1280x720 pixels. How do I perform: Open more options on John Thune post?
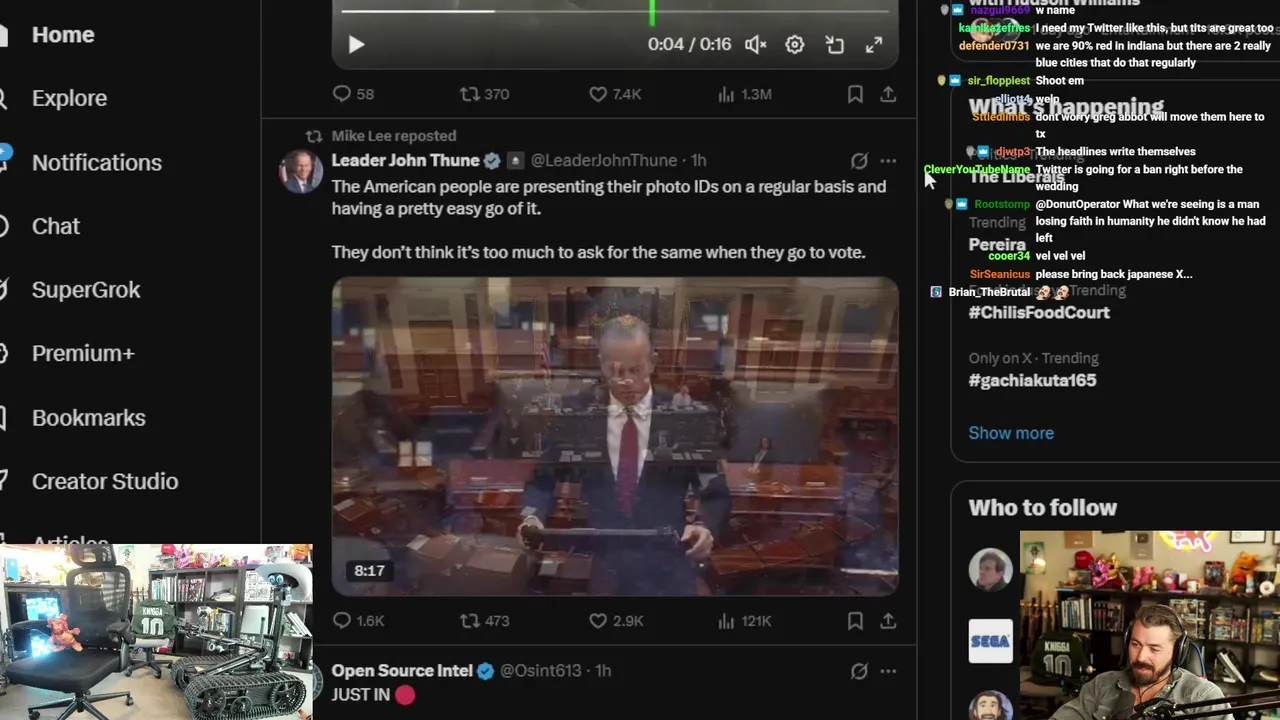tap(888, 160)
